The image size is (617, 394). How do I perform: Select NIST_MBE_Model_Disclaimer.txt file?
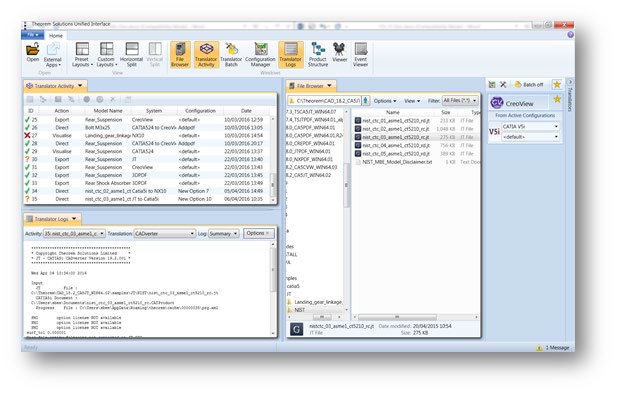pos(416,162)
